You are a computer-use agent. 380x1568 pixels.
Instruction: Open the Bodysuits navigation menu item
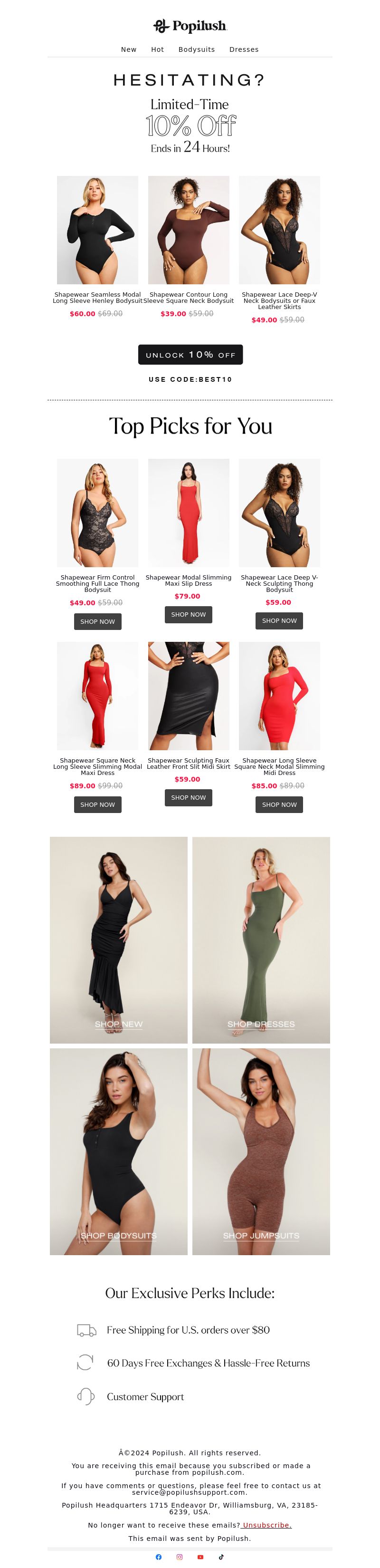[x=196, y=49]
